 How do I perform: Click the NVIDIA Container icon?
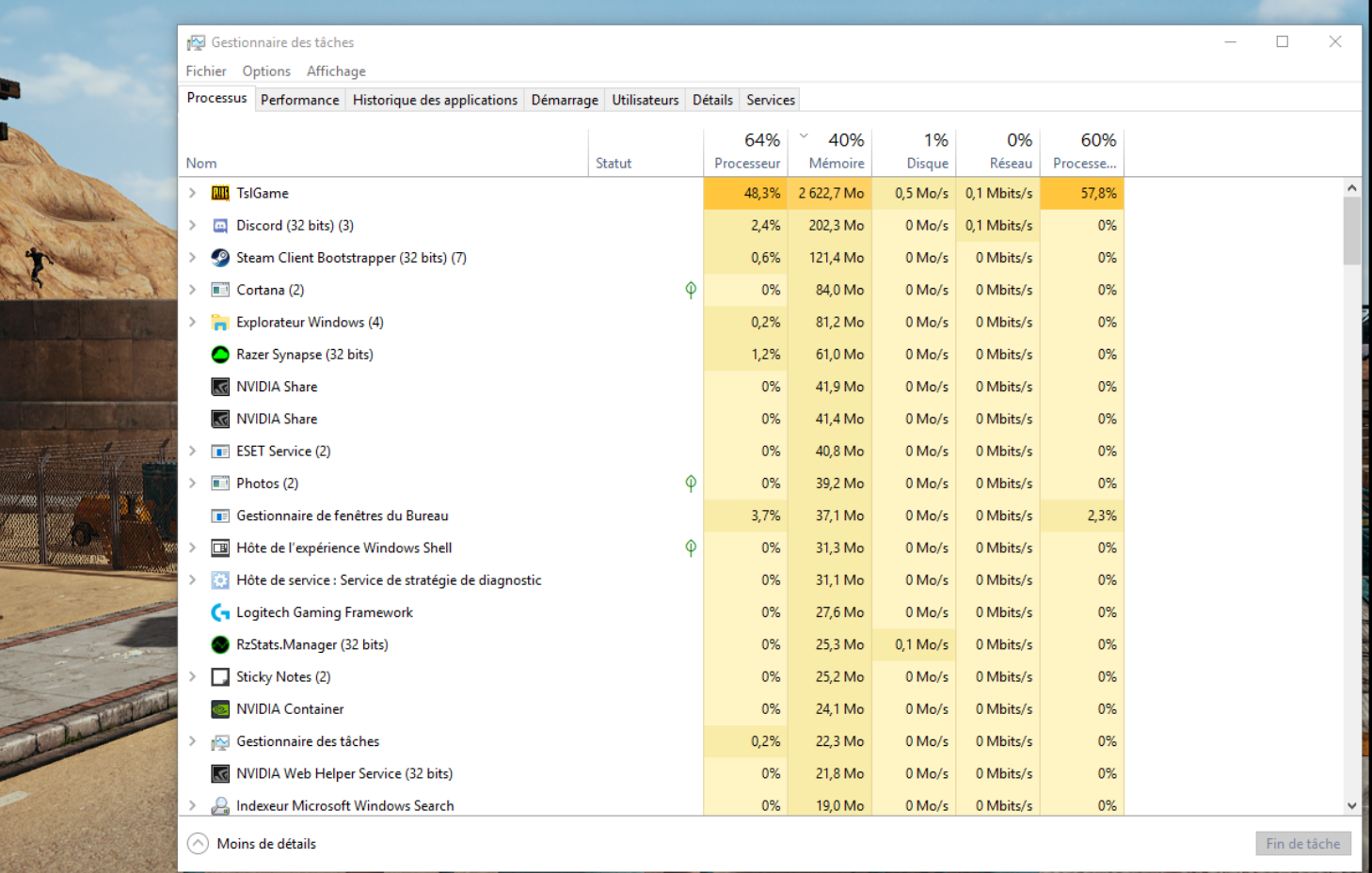[220, 709]
